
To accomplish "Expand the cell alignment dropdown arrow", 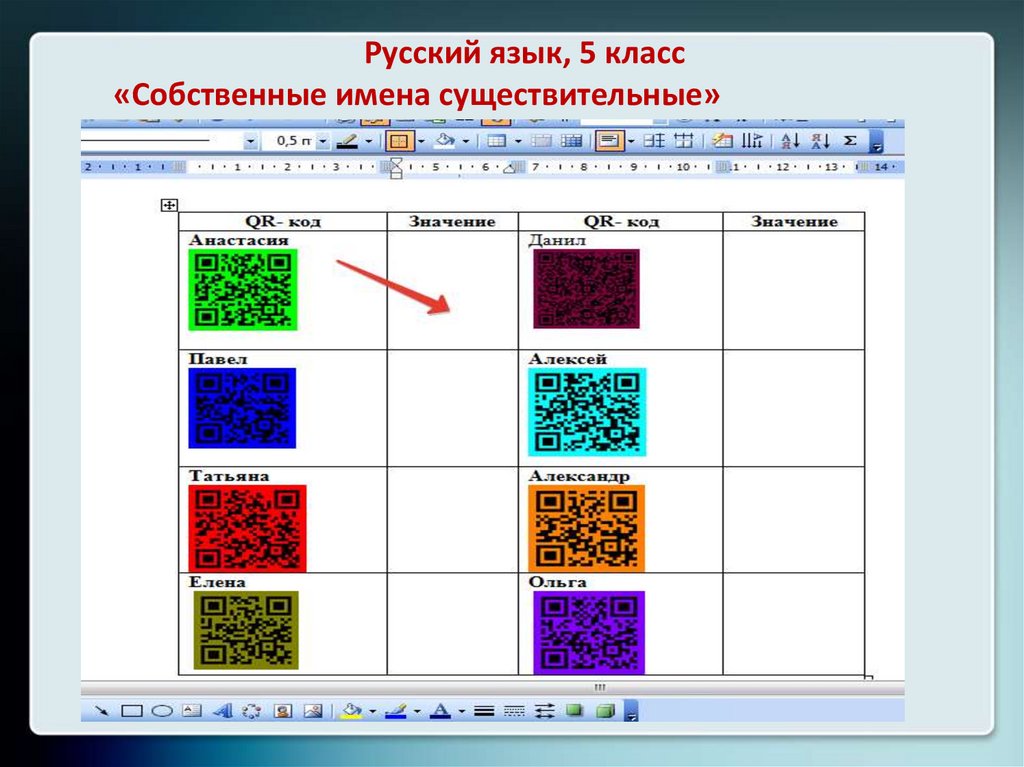I will tap(632, 141).
